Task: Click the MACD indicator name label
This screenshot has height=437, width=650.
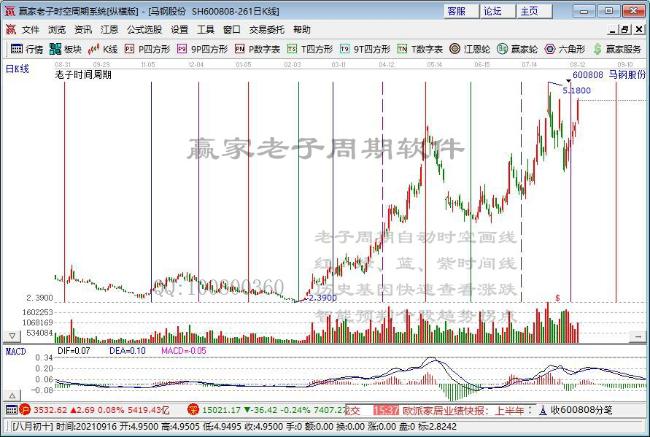Action: click(16, 352)
